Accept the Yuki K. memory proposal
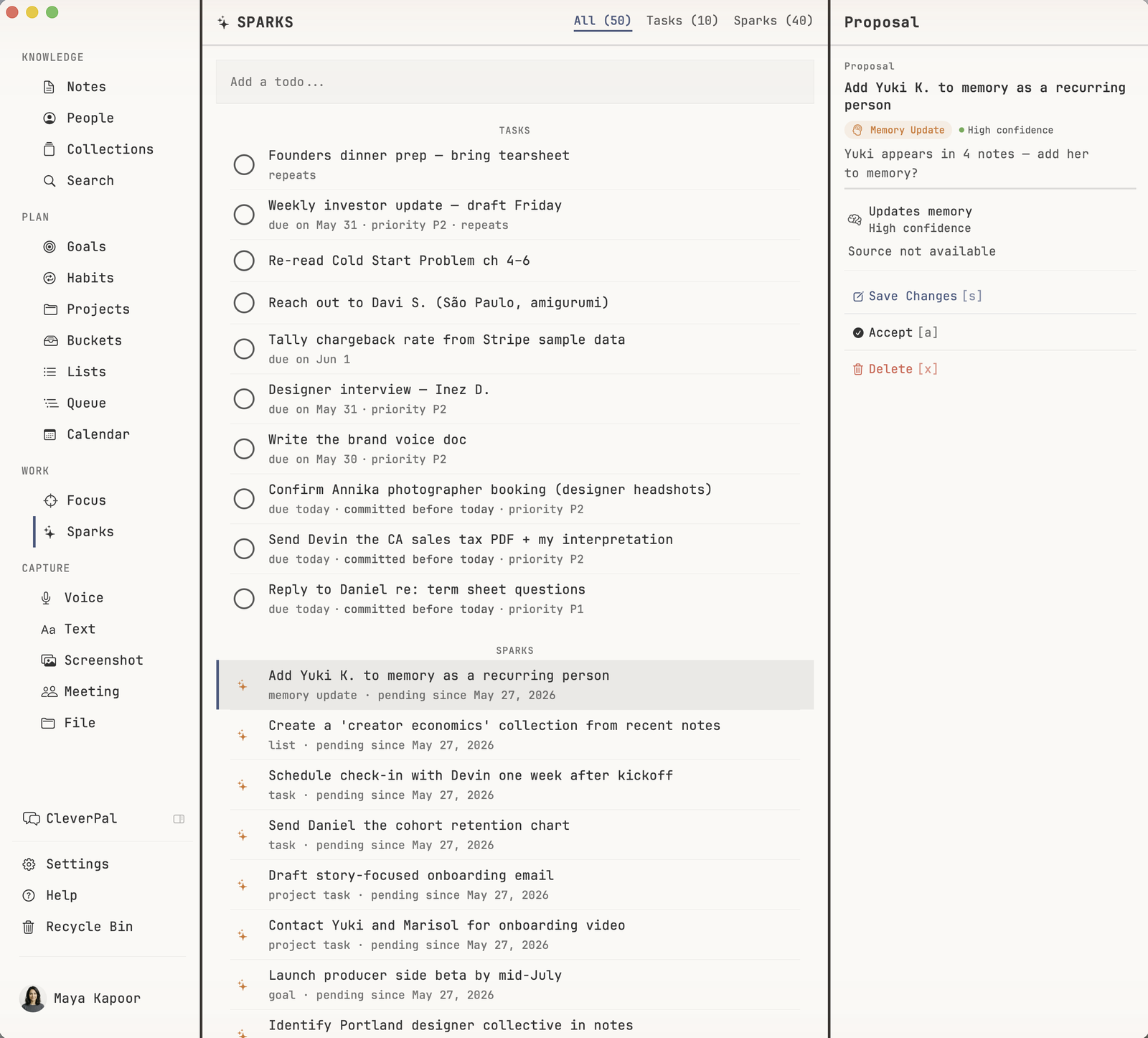This screenshot has height=1038, width=1148. tap(895, 332)
